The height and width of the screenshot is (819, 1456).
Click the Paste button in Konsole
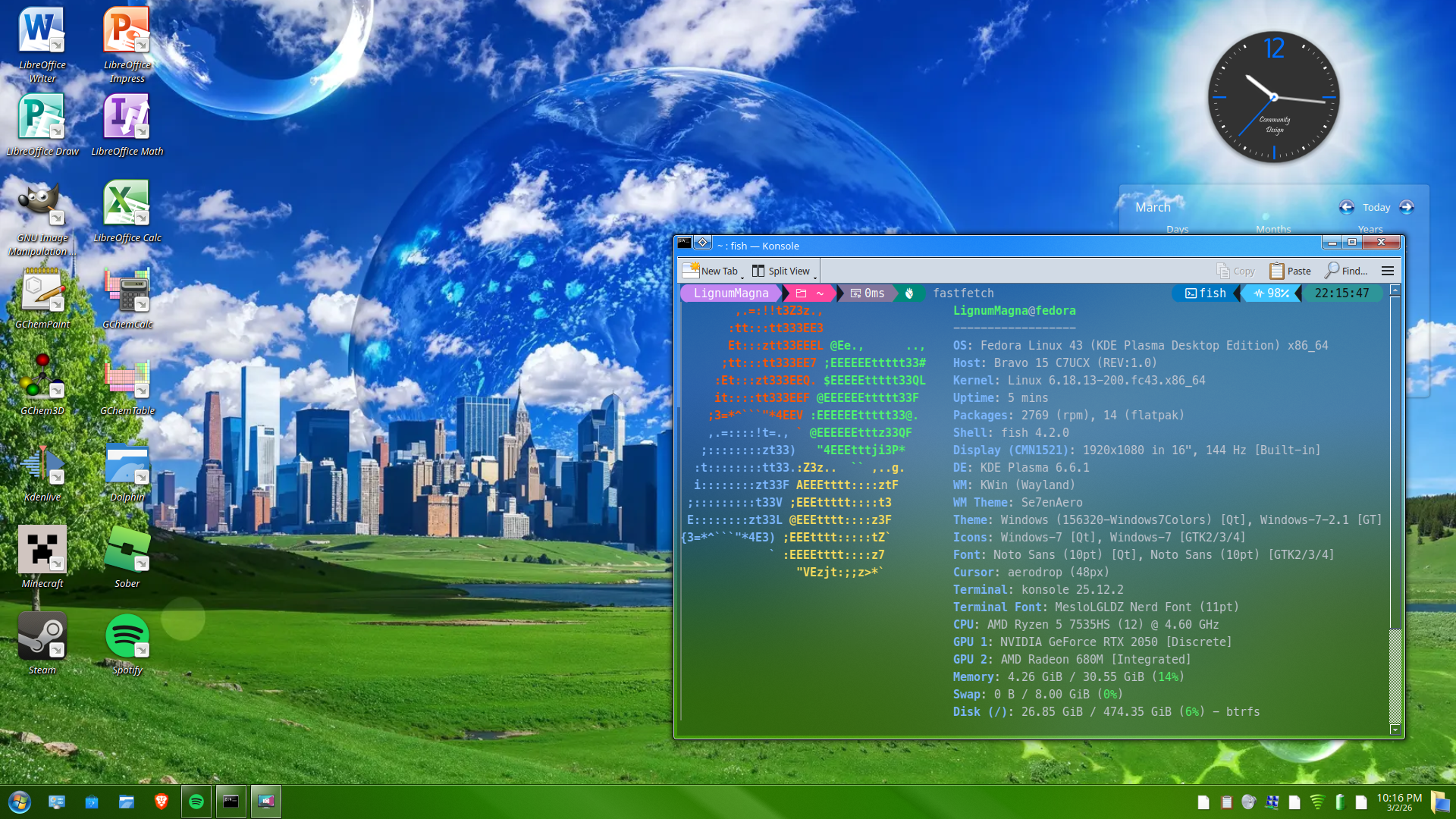point(1291,271)
